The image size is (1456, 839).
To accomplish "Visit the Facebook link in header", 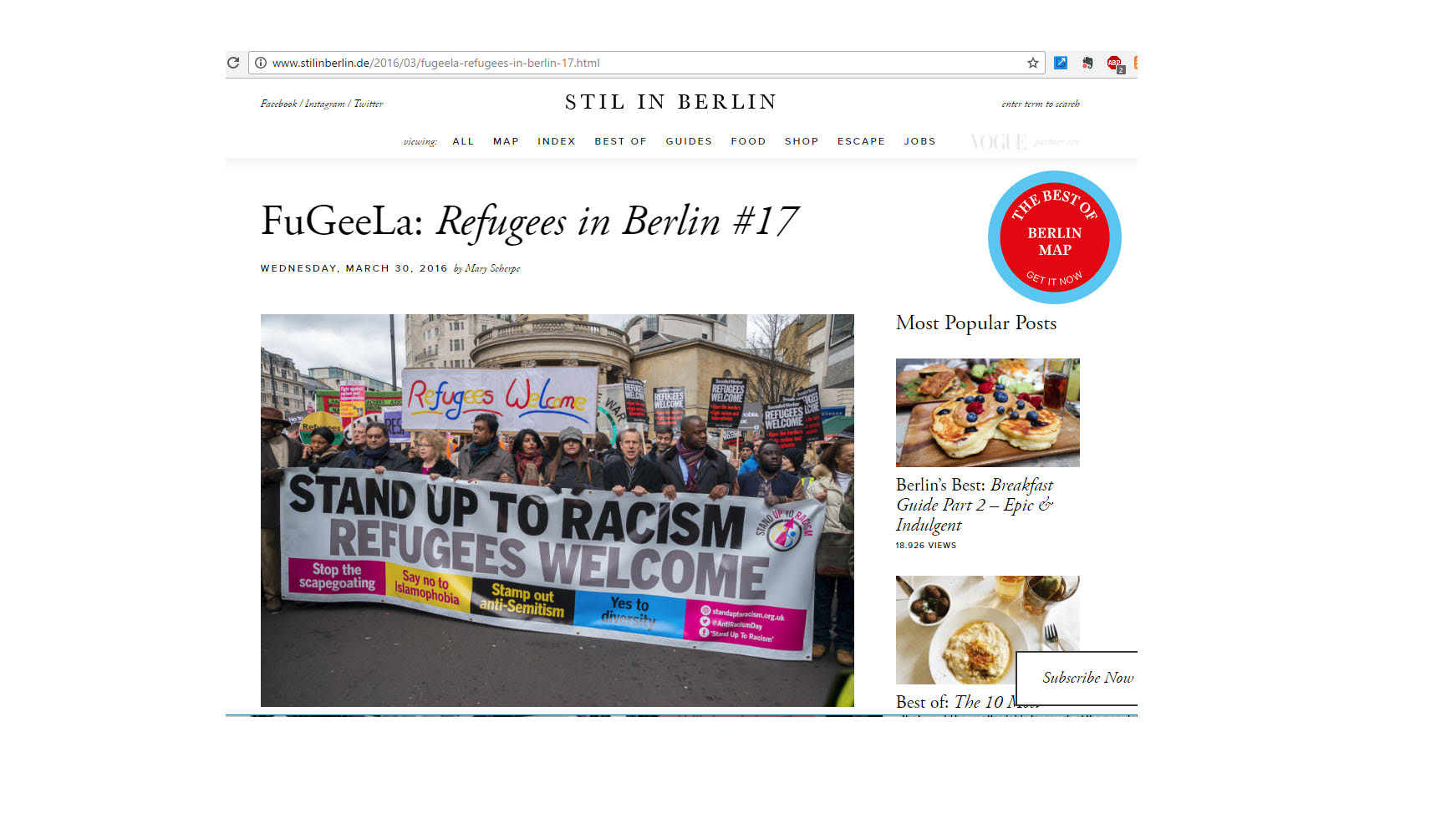I will [x=278, y=104].
